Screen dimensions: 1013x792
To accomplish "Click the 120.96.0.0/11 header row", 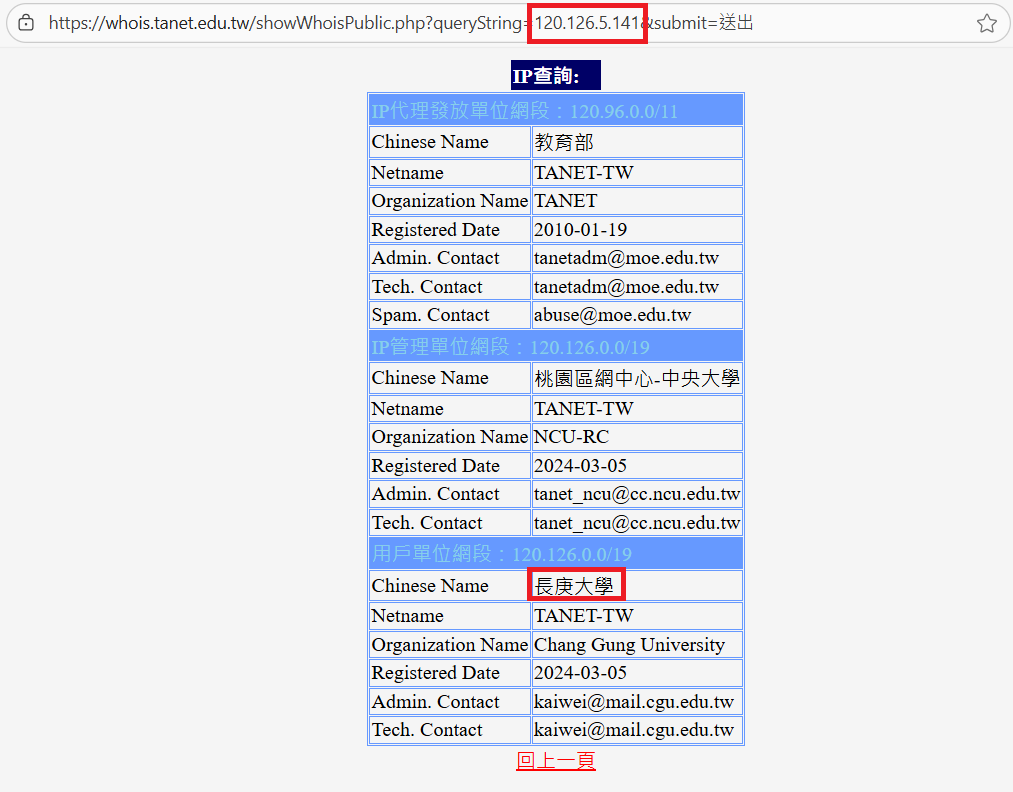I will [x=556, y=110].
